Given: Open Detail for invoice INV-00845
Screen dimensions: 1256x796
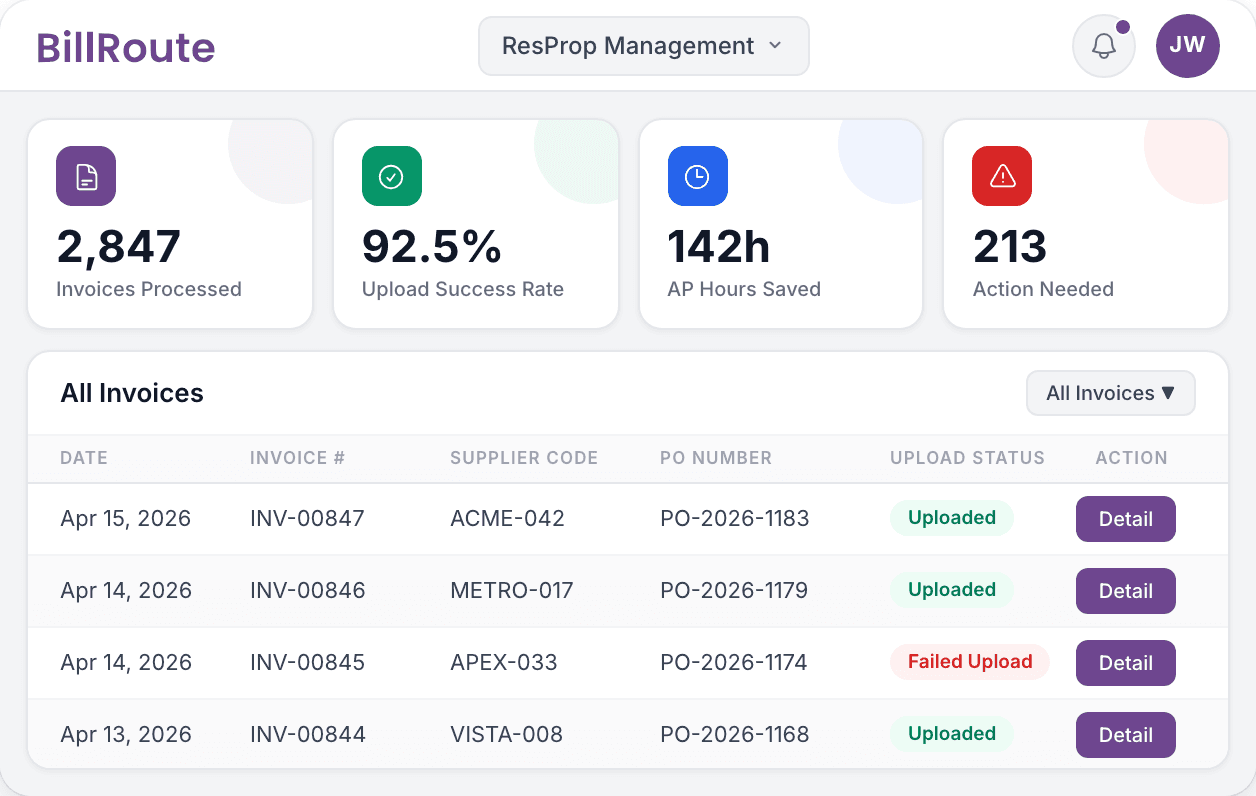Looking at the screenshot, I should coord(1125,663).
